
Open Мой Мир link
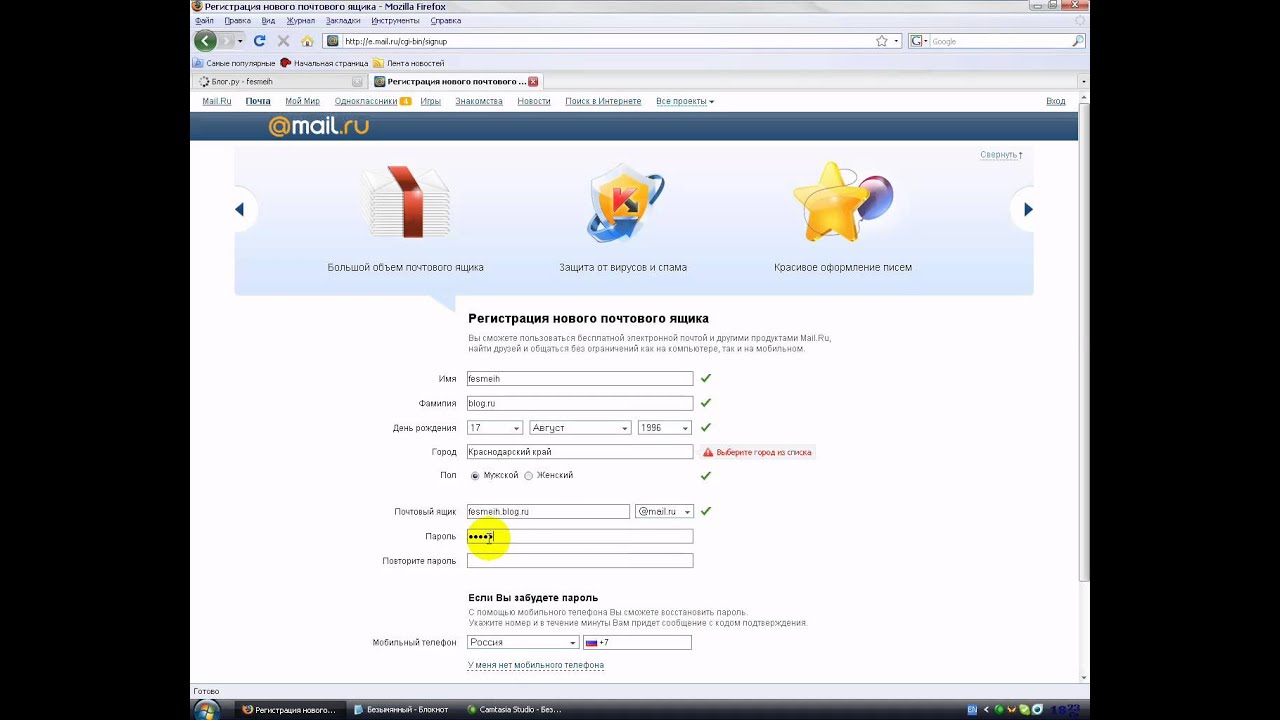pyautogui.click(x=302, y=101)
